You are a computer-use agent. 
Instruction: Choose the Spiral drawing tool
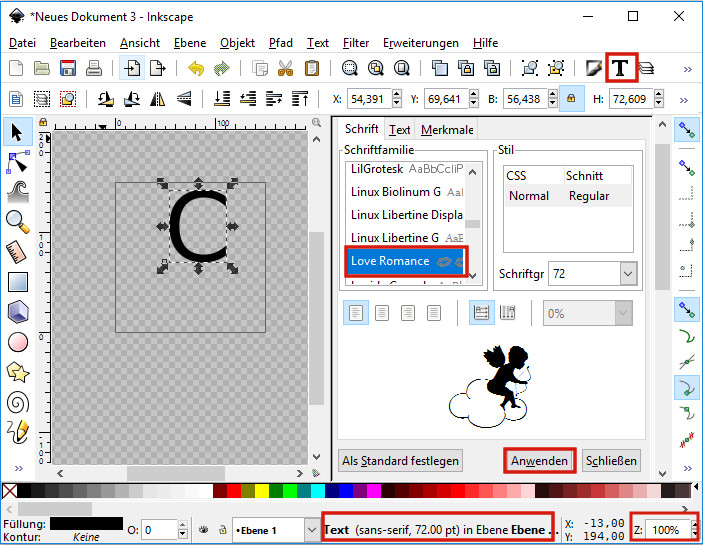pyautogui.click(x=17, y=402)
